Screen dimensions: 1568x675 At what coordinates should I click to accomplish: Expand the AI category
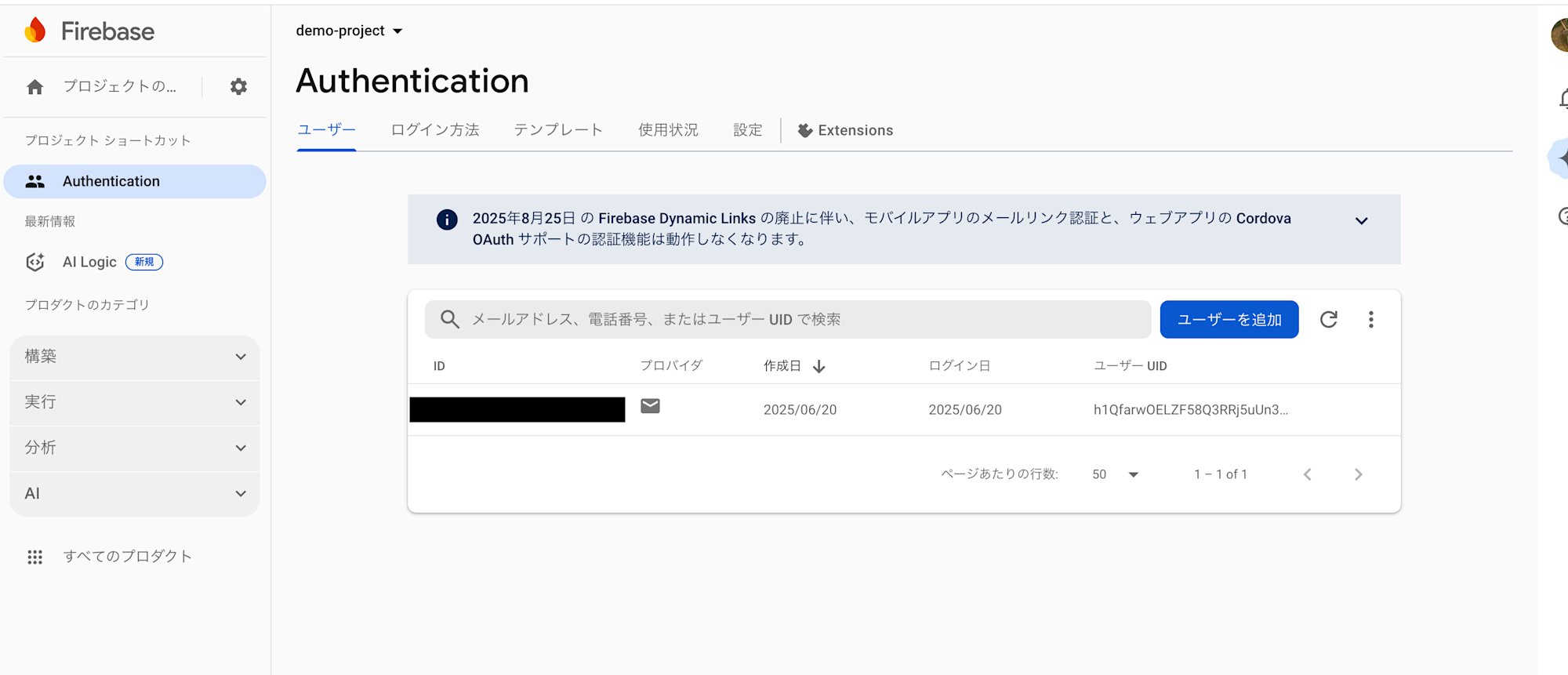coord(135,493)
